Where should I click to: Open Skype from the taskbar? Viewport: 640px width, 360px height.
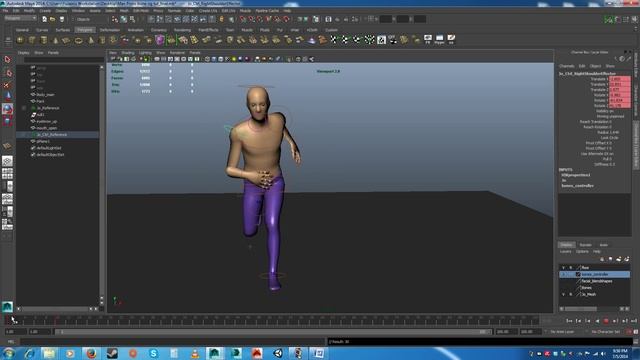point(153,353)
